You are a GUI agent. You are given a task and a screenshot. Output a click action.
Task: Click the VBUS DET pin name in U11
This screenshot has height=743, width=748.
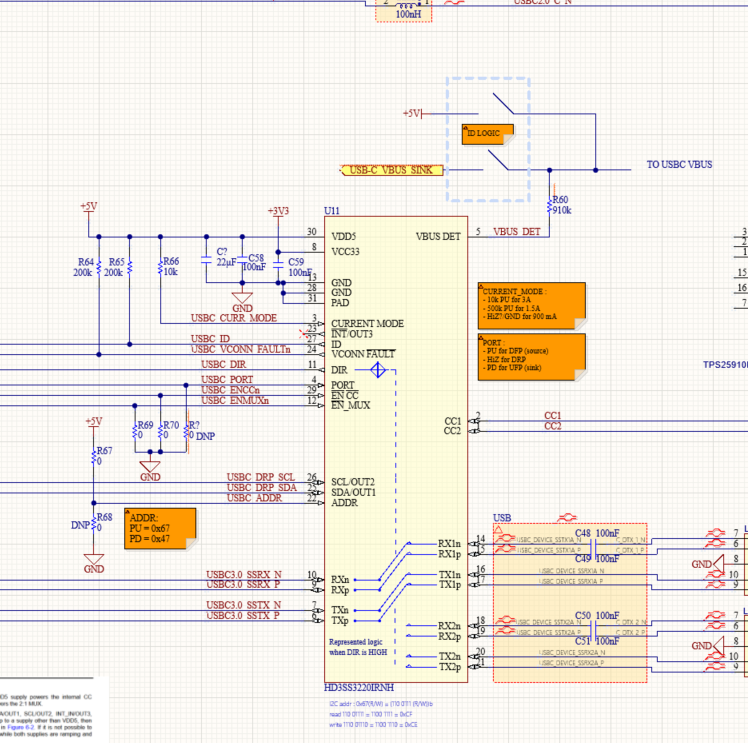(438, 237)
